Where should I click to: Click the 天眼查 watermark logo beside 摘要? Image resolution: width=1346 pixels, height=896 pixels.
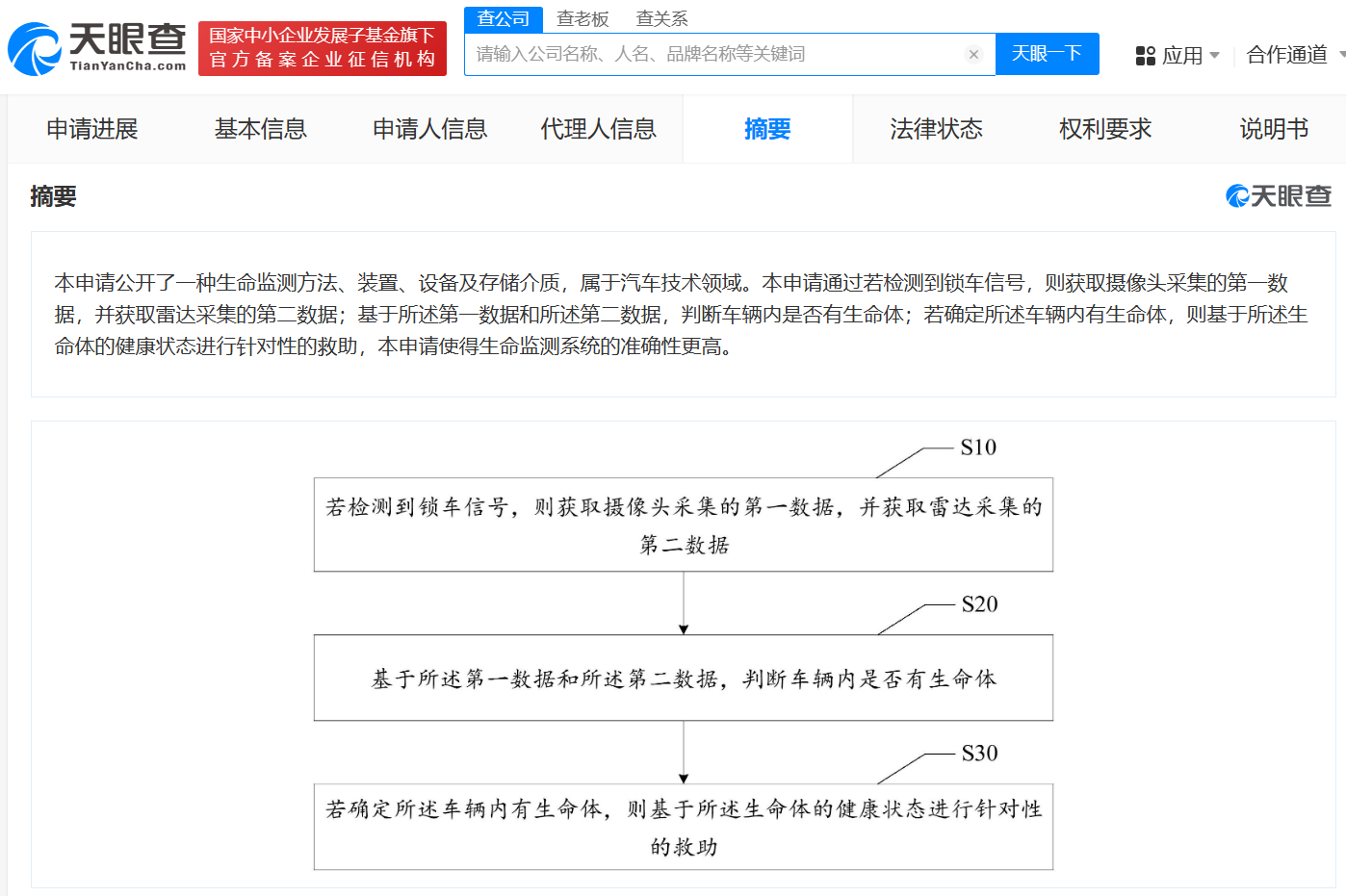1278,196
